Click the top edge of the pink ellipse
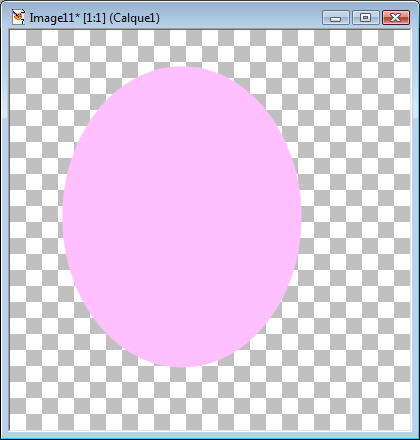This screenshot has width=420, height=440. click(x=181, y=68)
